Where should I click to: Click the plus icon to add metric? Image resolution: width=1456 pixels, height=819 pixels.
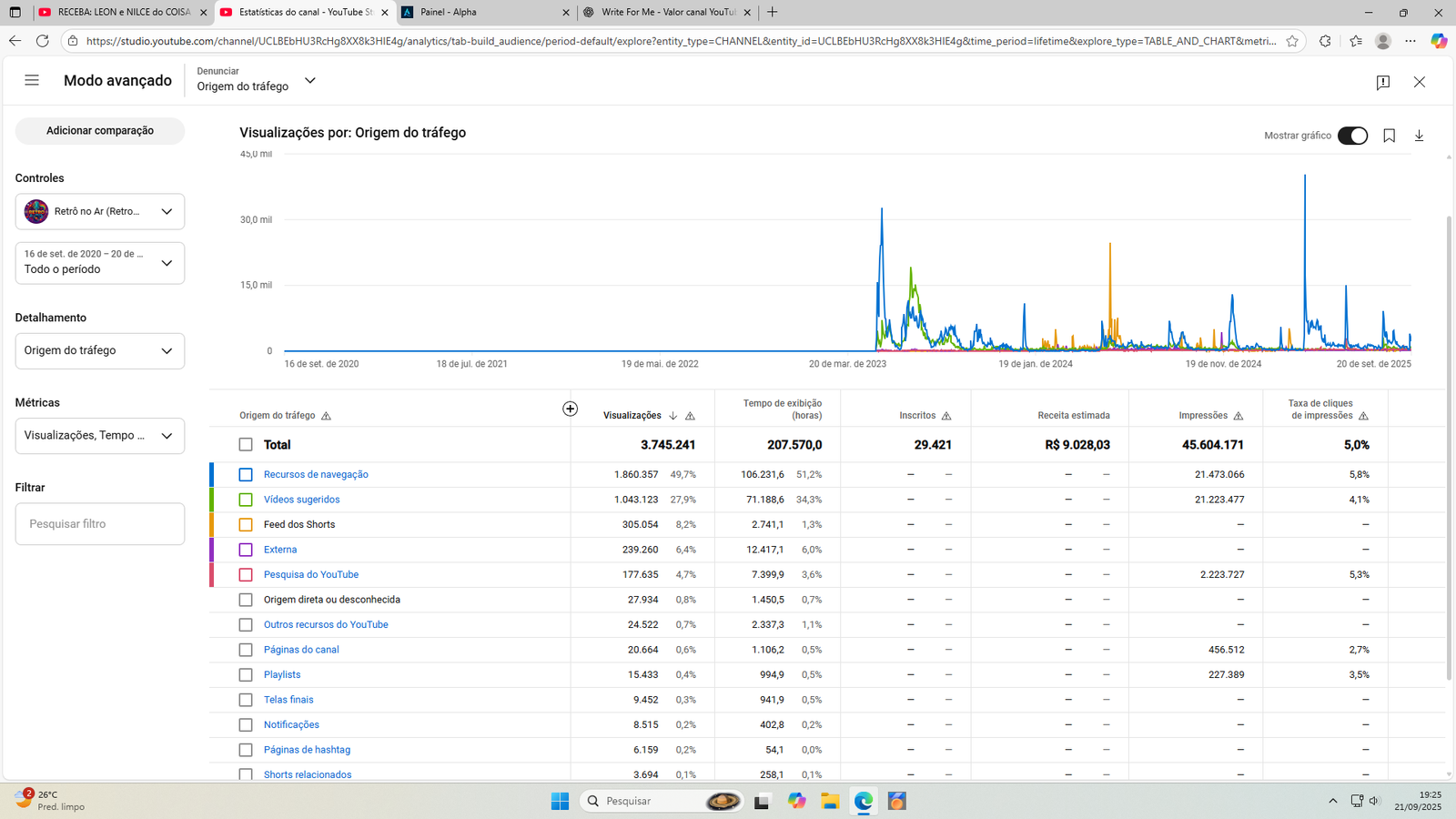pyautogui.click(x=570, y=409)
